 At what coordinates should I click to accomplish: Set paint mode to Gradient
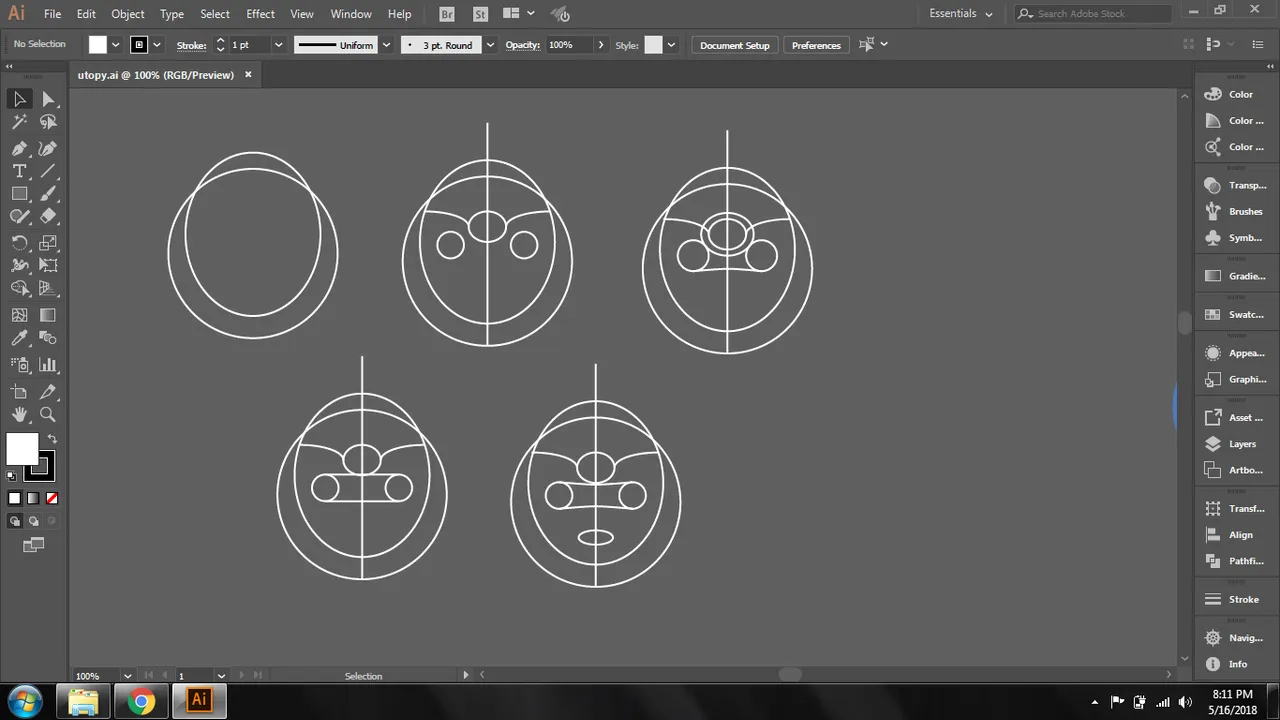pos(33,498)
